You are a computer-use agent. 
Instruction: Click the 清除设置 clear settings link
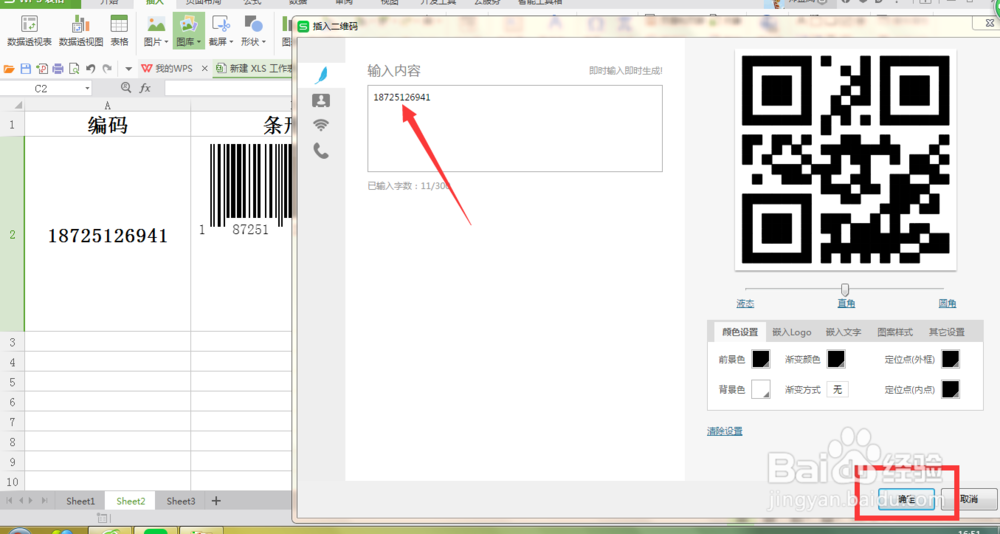coord(724,431)
